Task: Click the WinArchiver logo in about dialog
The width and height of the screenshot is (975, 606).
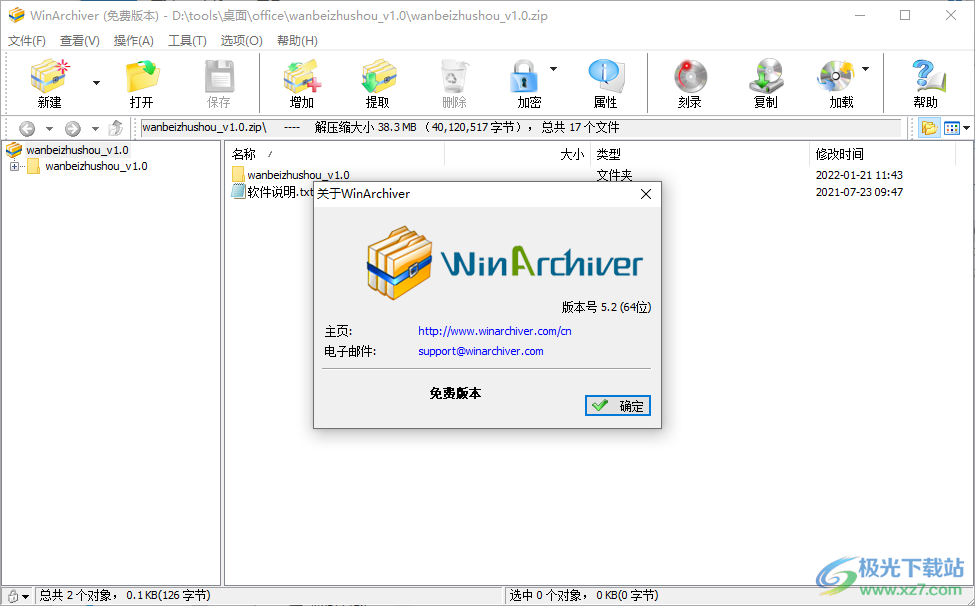Action: 504,263
